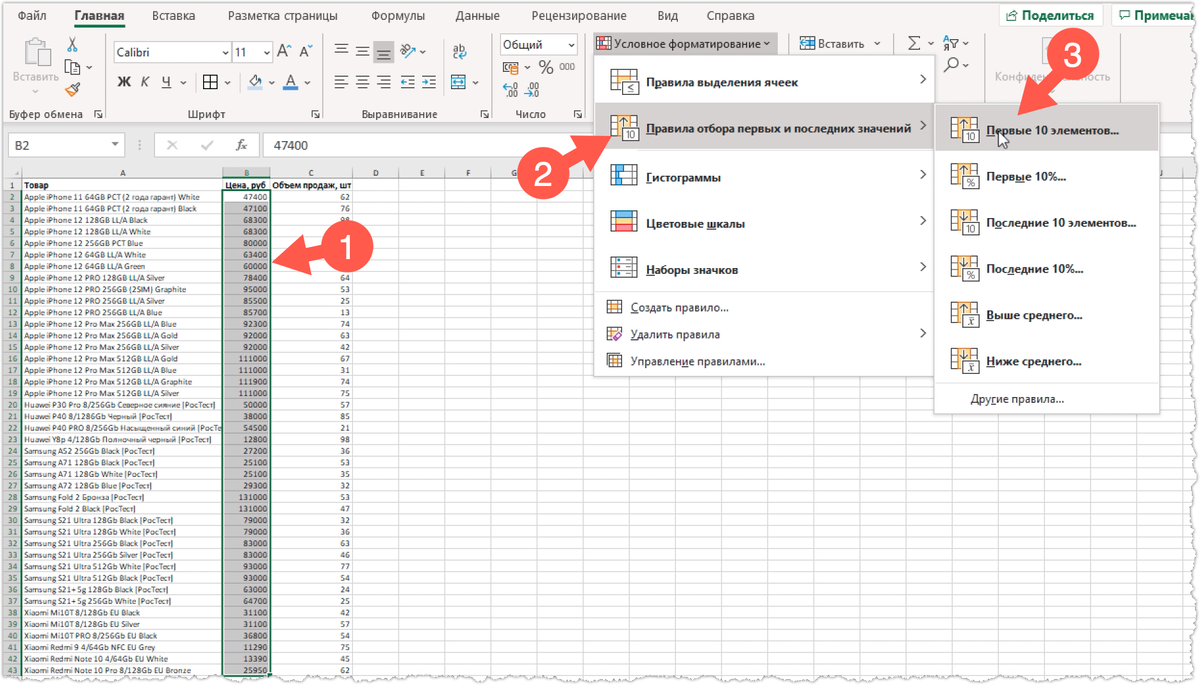Decrease font size with smaller A icon

[x=307, y=51]
